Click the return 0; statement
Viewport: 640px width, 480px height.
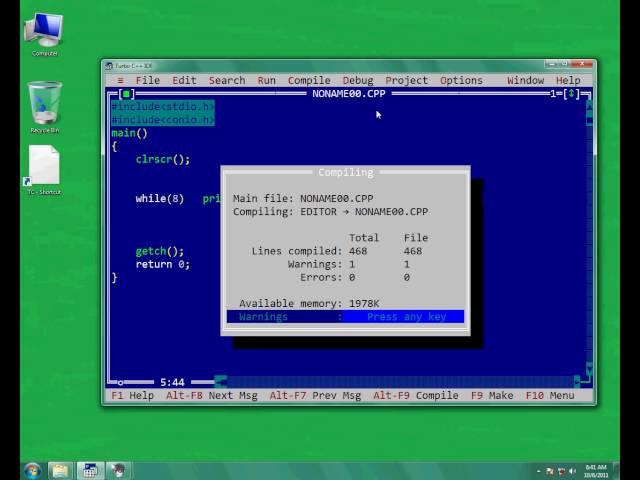click(x=163, y=264)
